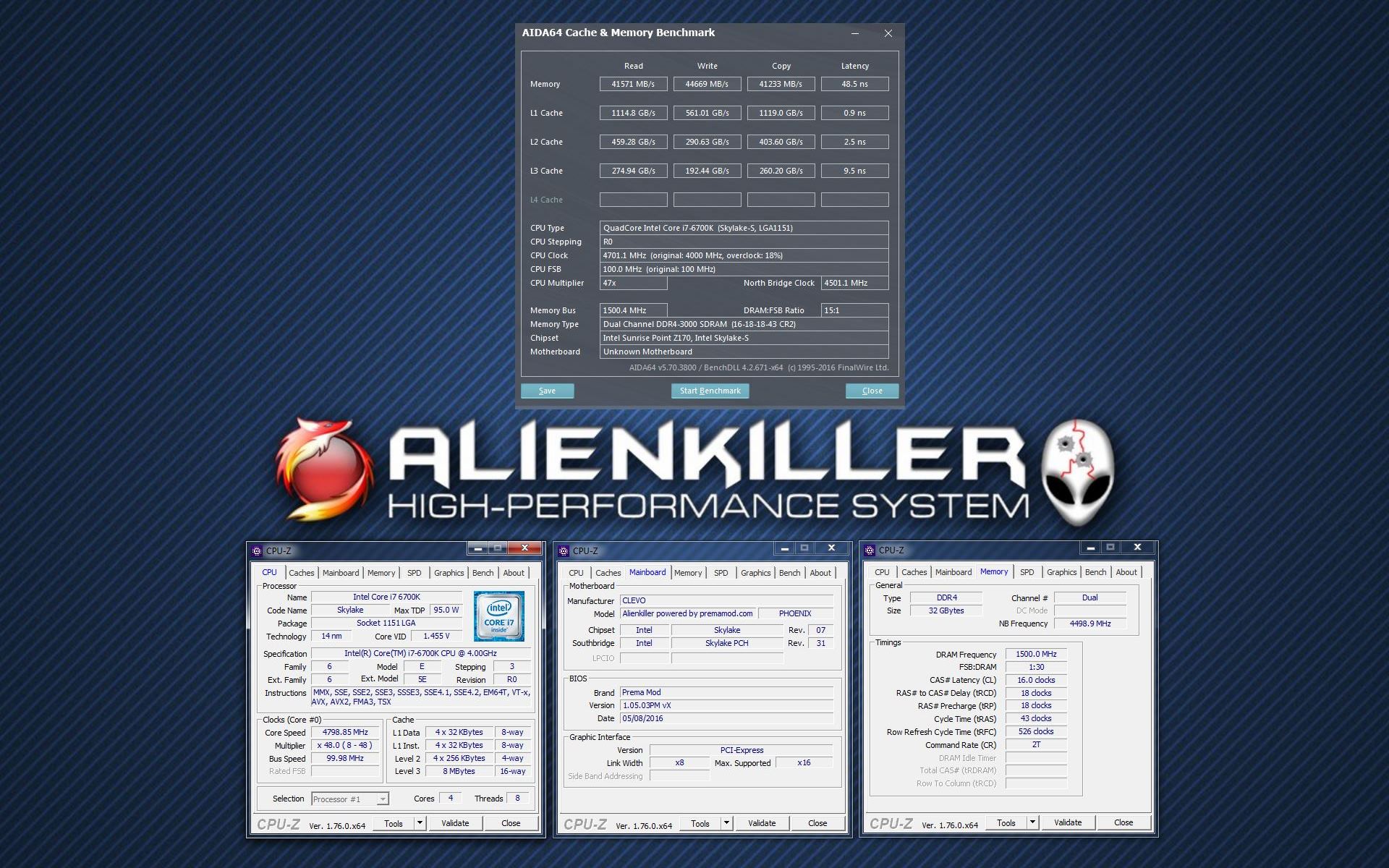This screenshot has height=868, width=1389.
Task: Click the BIOS Date 05/08/2016
Action: coord(727,718)
